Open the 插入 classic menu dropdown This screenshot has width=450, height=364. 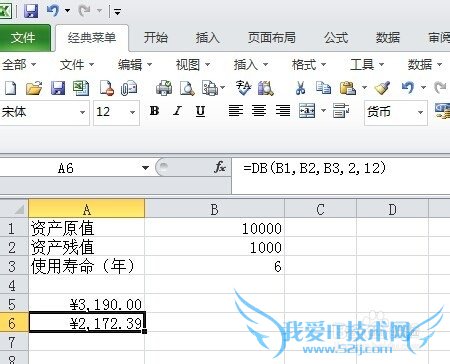click(x=251, y=64)
